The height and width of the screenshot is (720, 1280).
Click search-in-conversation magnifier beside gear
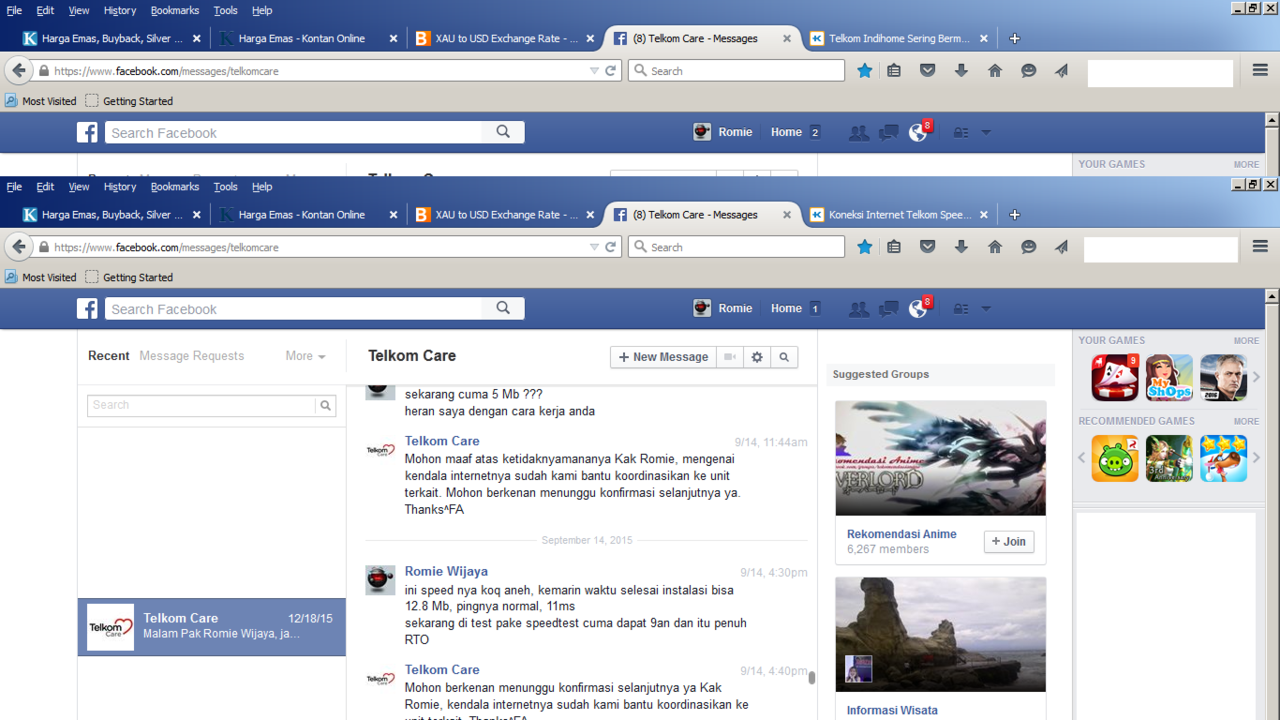coord(784,357)
